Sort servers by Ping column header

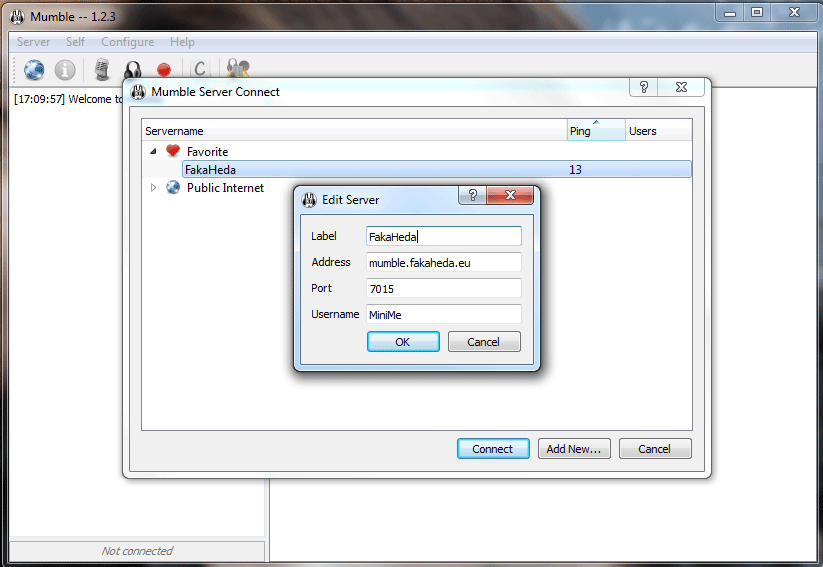(x=596, y=131)
